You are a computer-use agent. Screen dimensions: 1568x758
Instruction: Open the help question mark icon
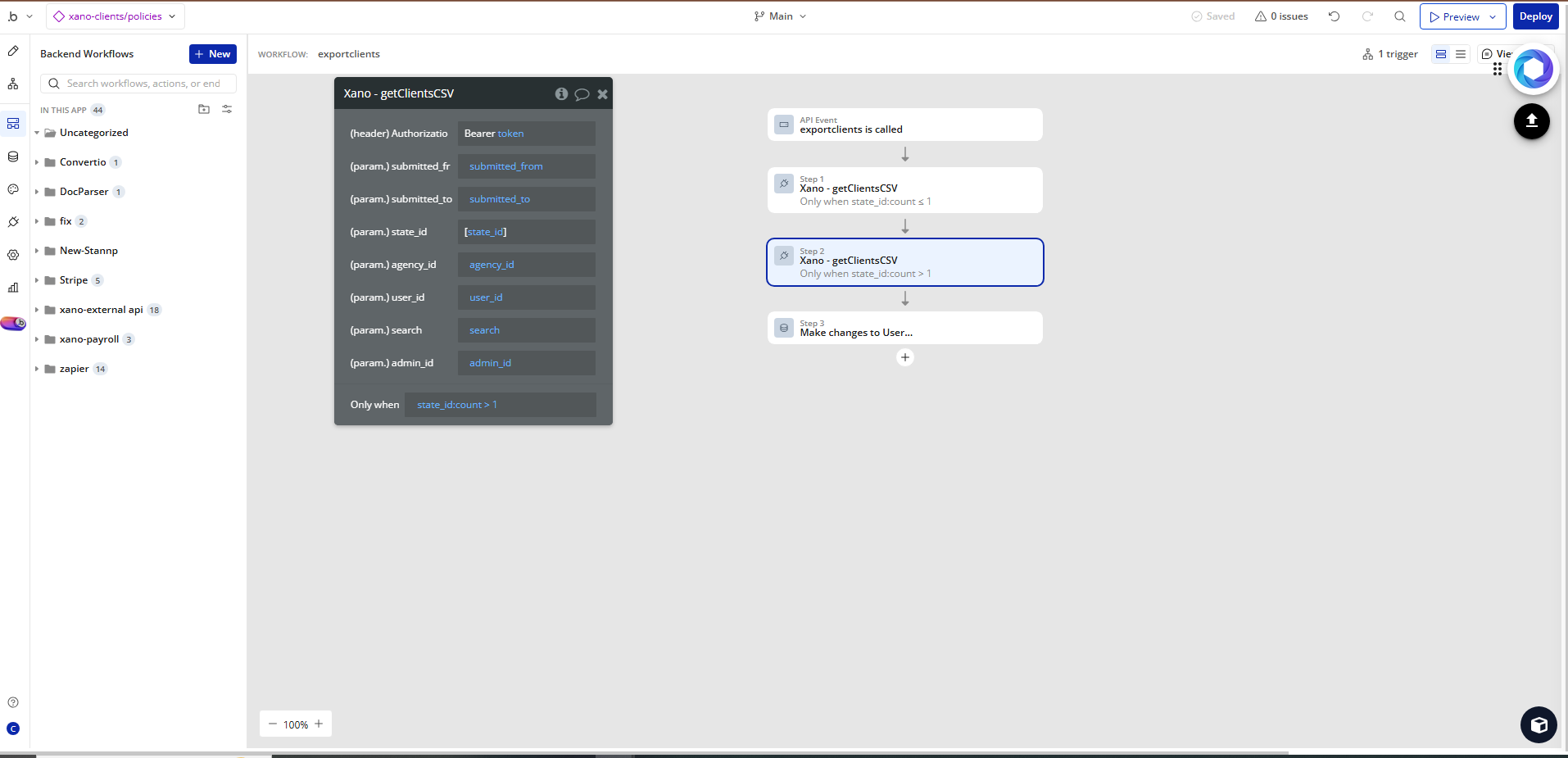pos(13,702)
